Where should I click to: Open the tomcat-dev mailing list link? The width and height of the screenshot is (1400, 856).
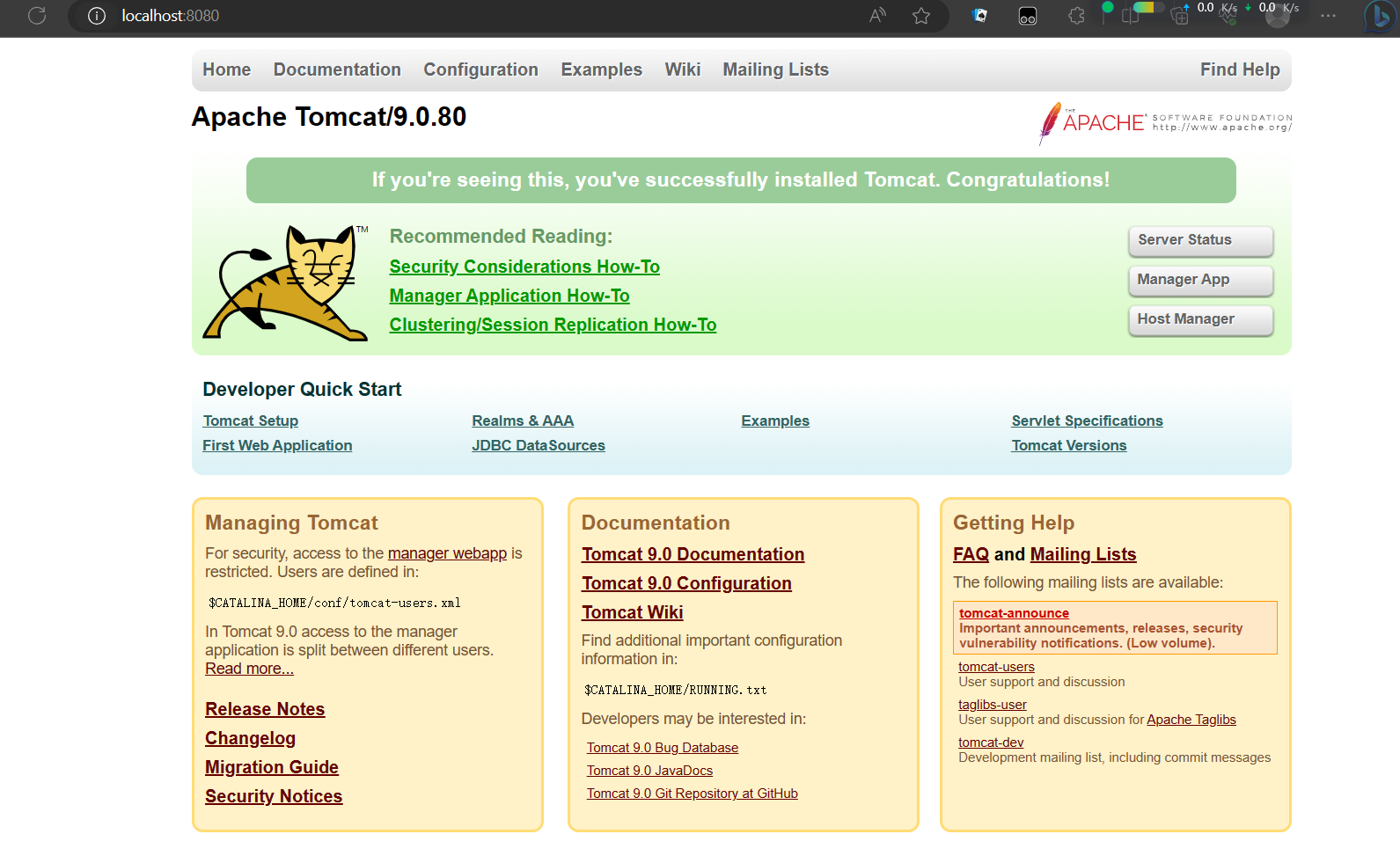(991, 743)
